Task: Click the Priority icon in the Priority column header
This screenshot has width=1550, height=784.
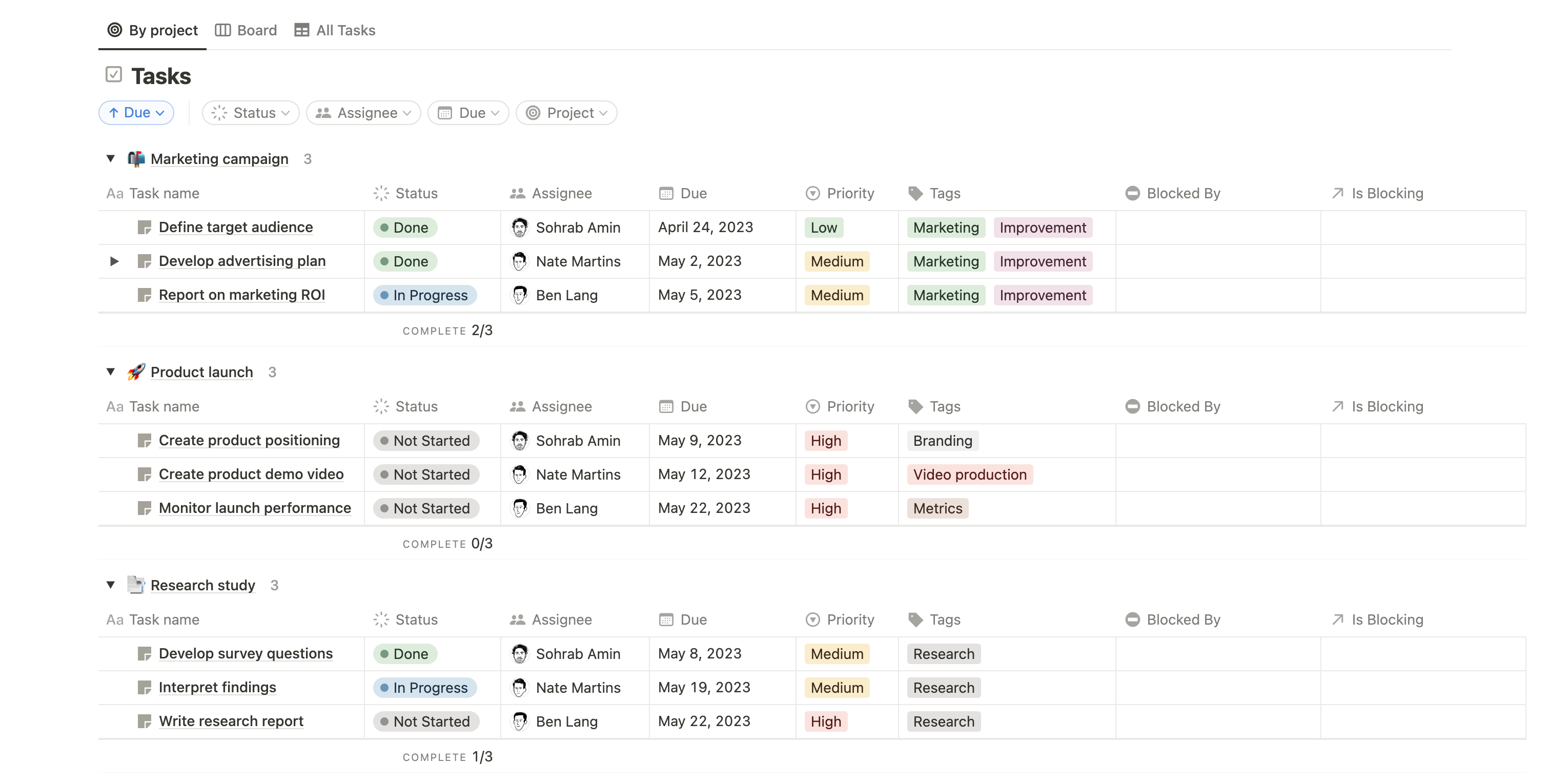Action: (812, 193)
